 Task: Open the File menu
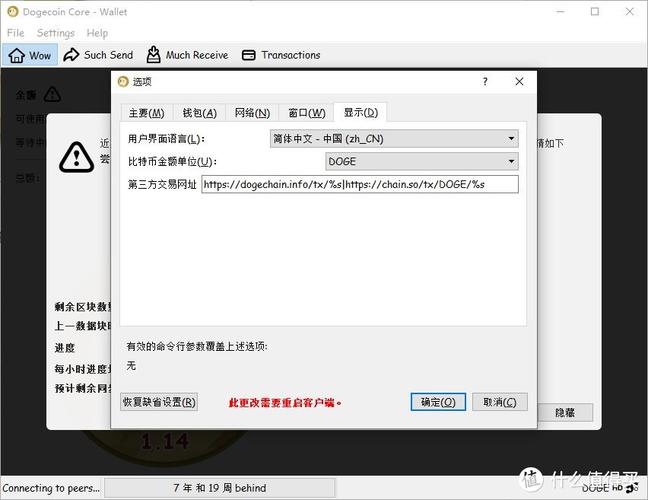coord(16,33)
